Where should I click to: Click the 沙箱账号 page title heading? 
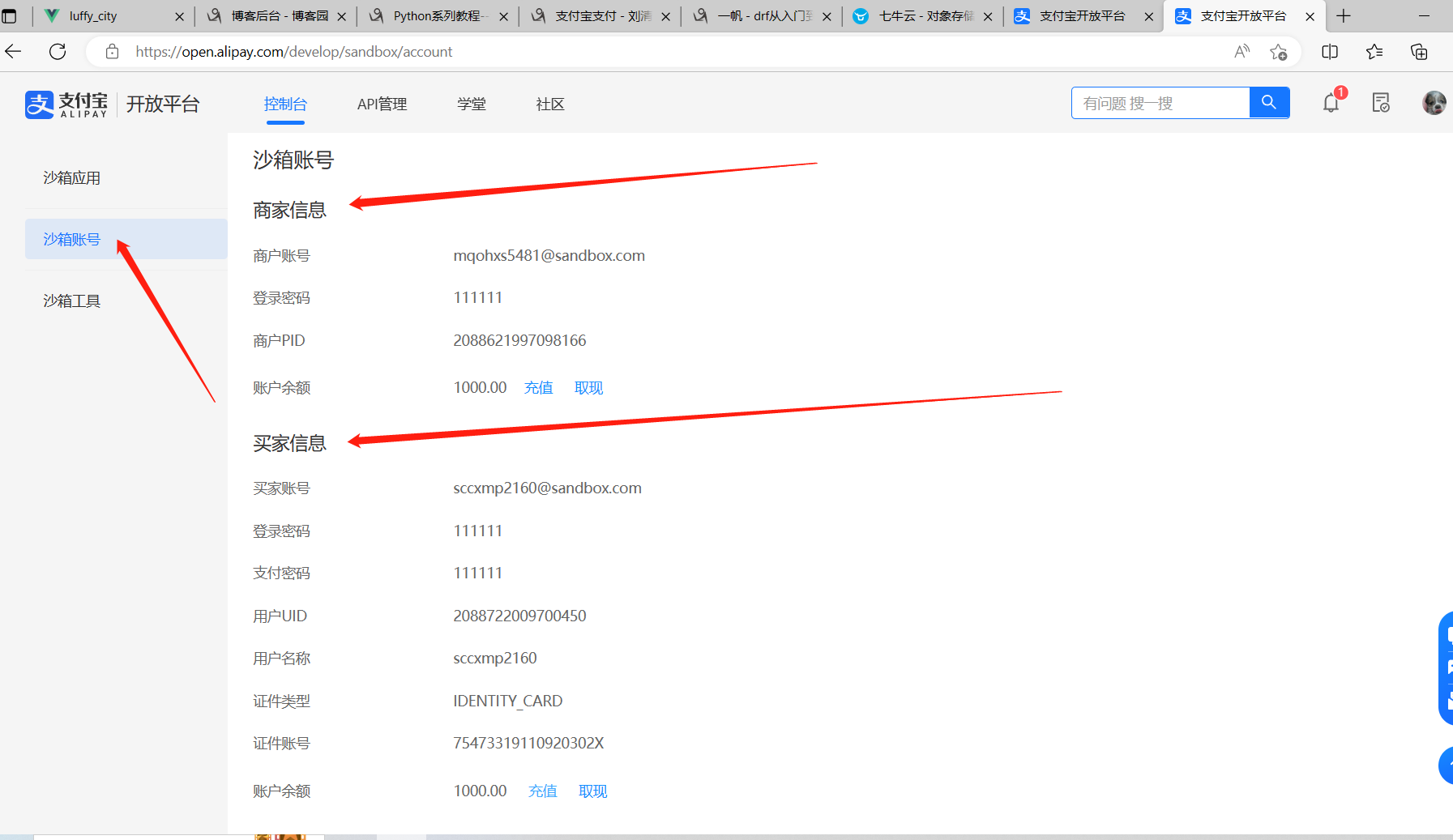point(293,160)
